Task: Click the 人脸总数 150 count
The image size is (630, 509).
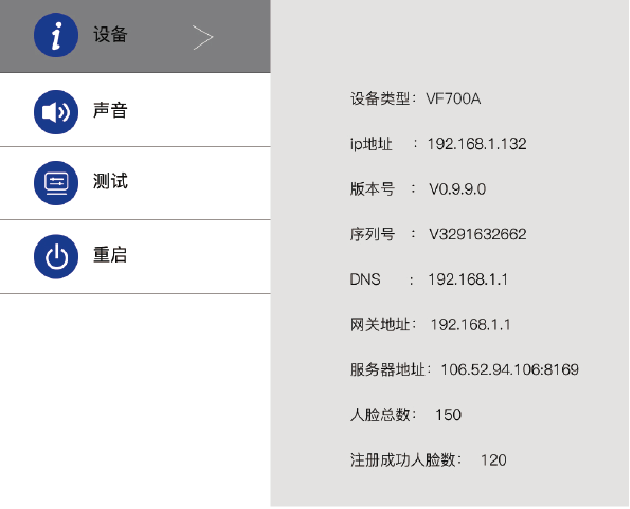Action: point(448,415)
